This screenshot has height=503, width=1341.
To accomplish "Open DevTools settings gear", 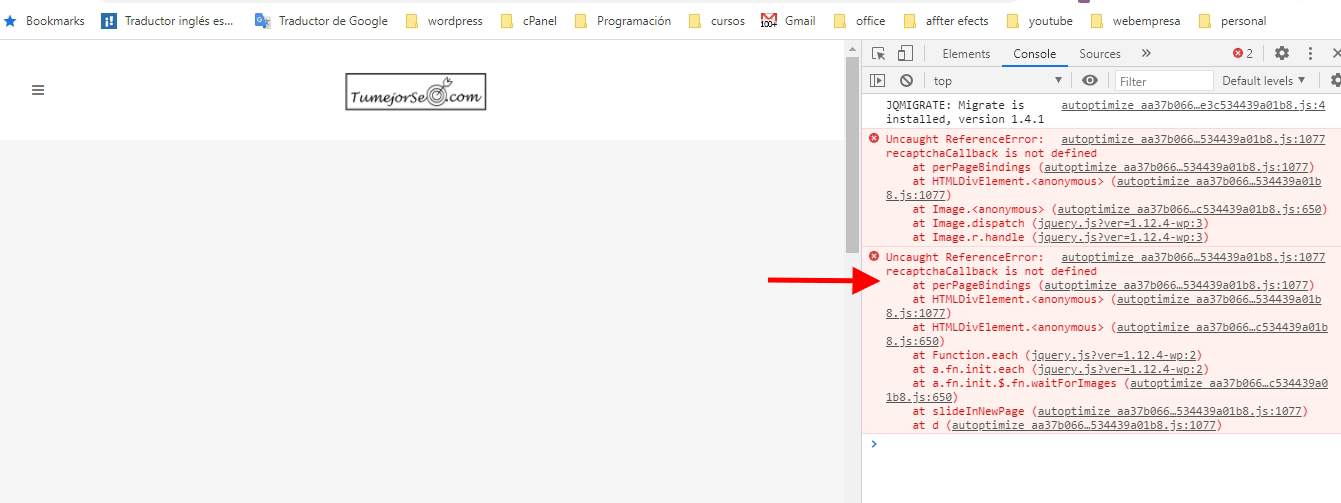I will point(1282,54).
